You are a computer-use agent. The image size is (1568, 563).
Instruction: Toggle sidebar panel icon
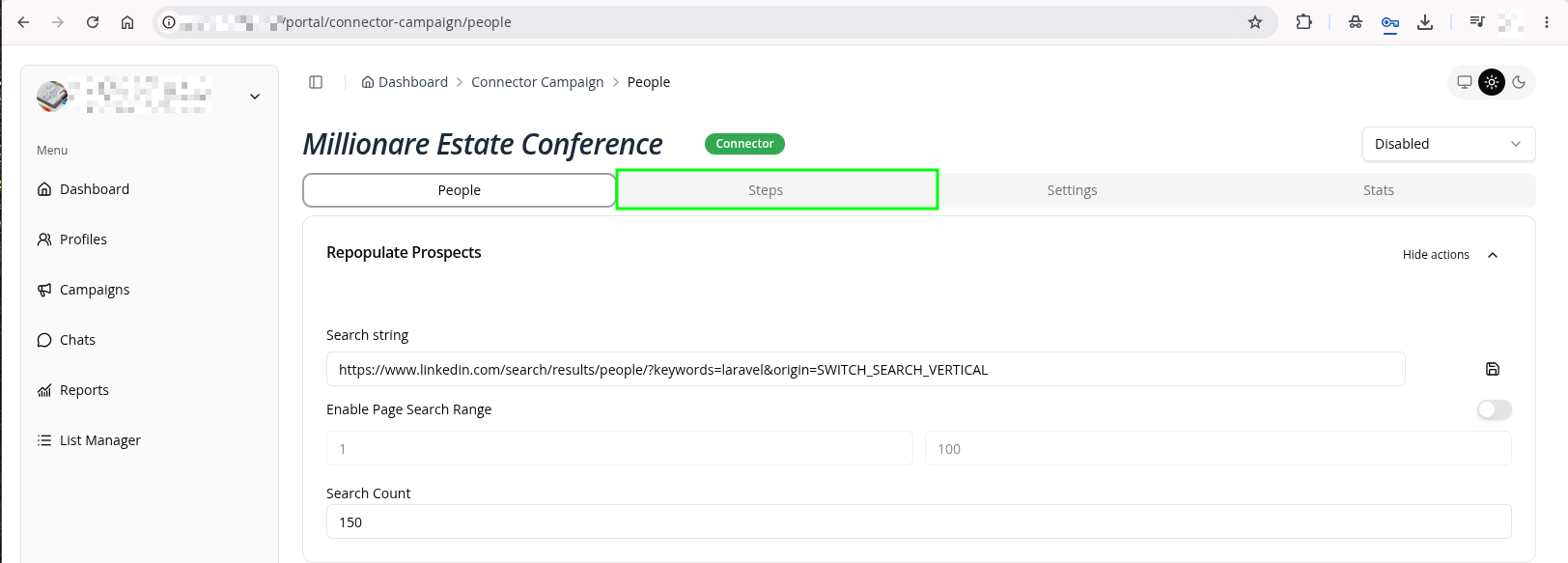click(316, 82)
